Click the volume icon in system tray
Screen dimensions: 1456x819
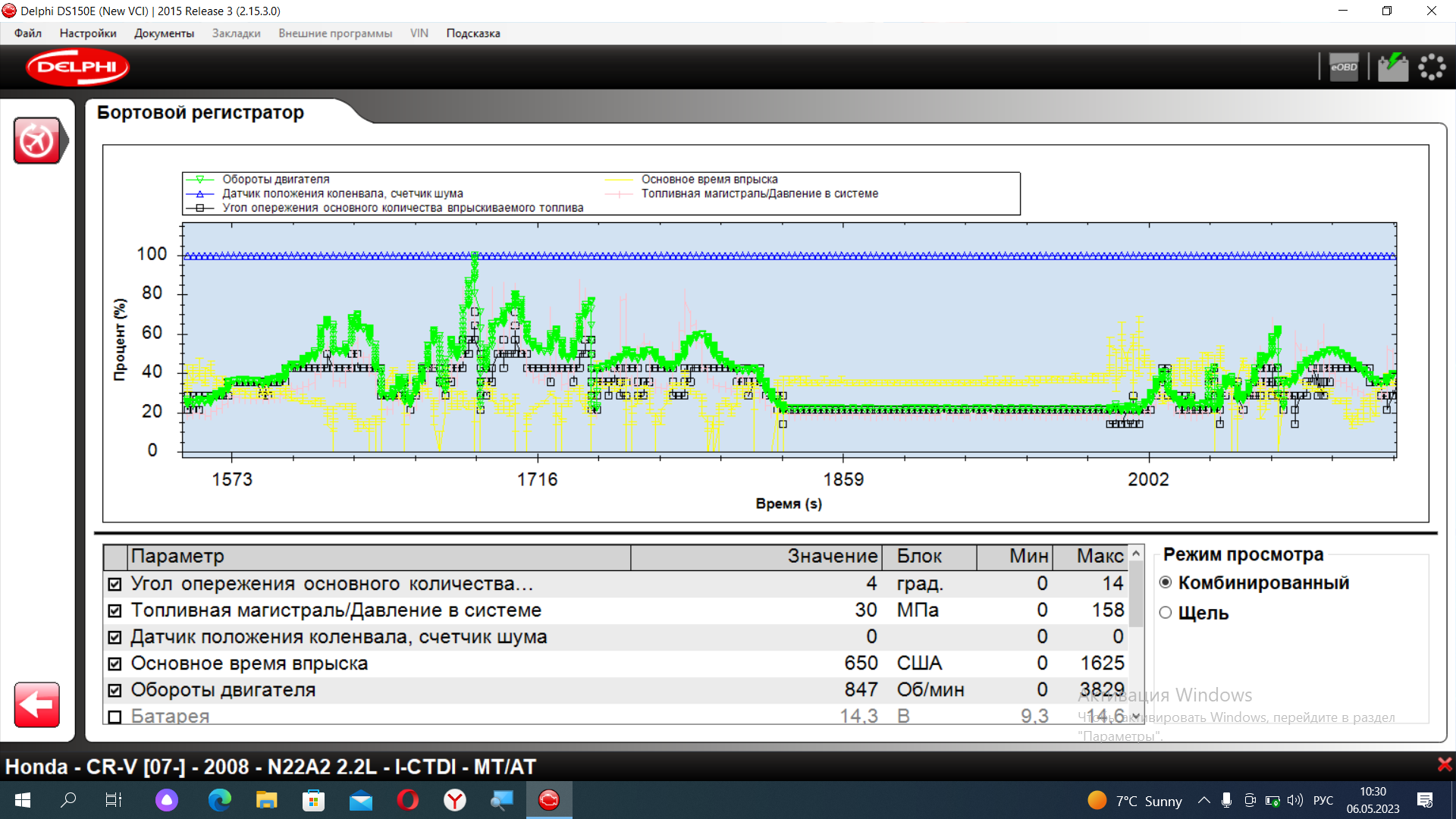click(x=1294, y=800)
